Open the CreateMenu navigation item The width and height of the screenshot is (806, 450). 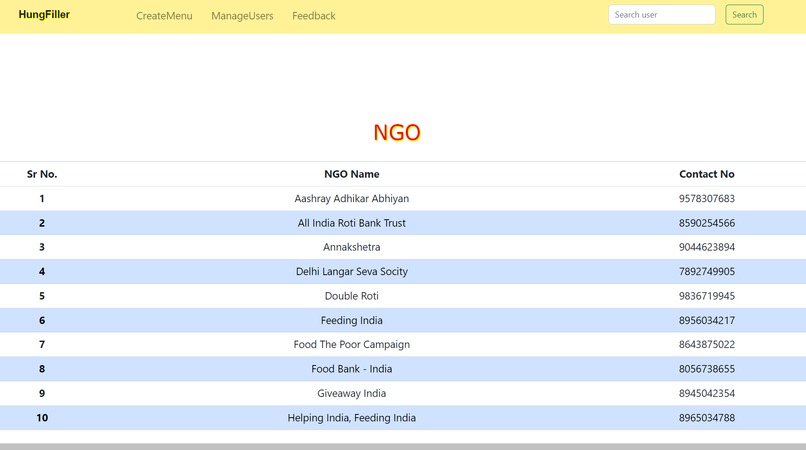pos(164,16)
